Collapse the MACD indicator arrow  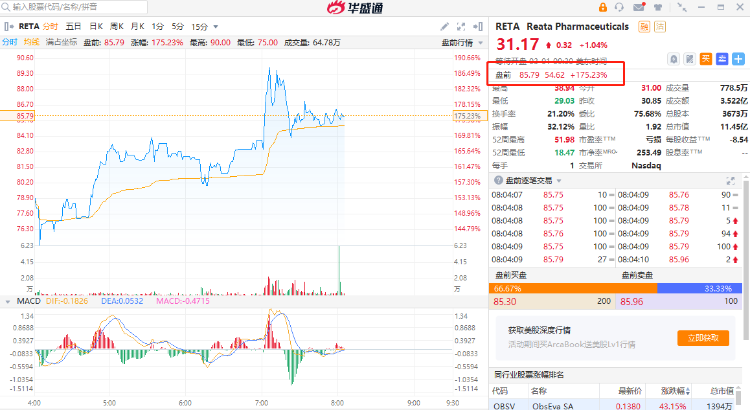click(8, 301)
